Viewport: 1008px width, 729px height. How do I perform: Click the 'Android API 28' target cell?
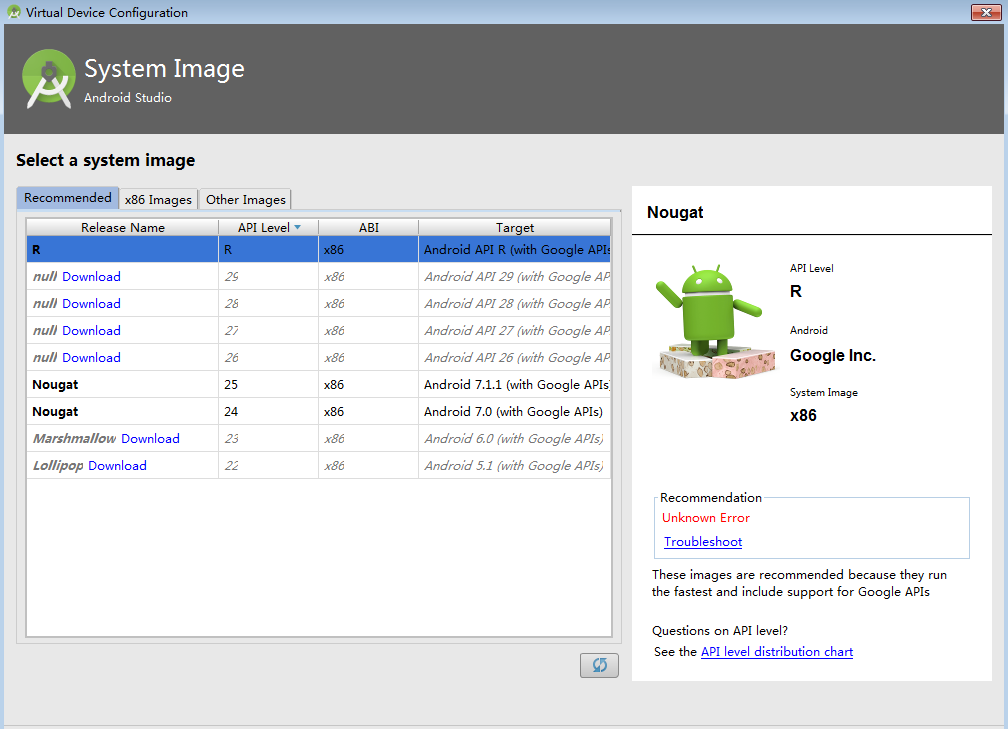tap(514, 303)
